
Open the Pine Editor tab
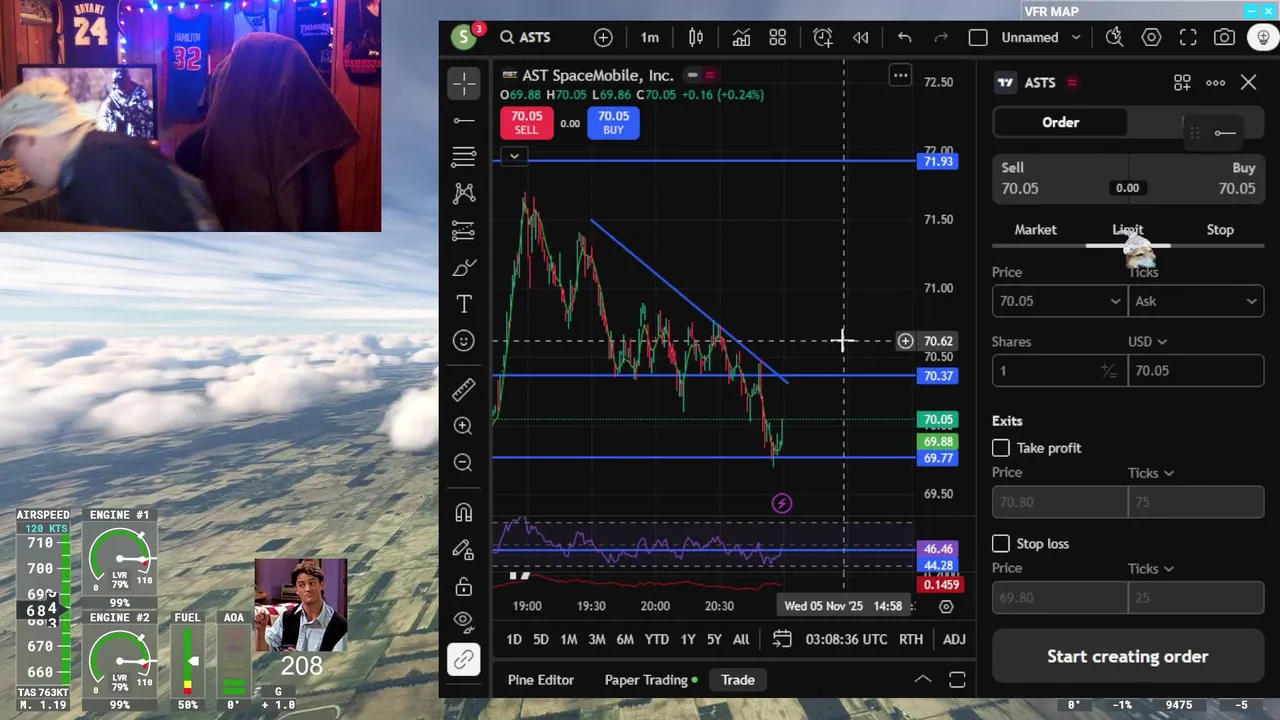point(541,680)
